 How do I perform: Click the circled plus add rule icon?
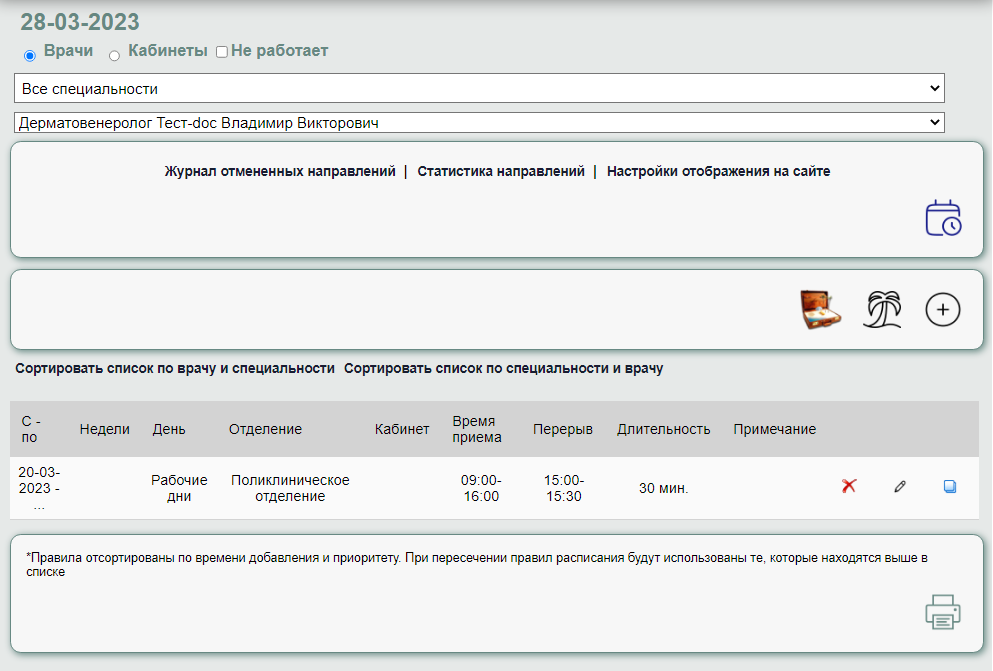click(942, 310)
